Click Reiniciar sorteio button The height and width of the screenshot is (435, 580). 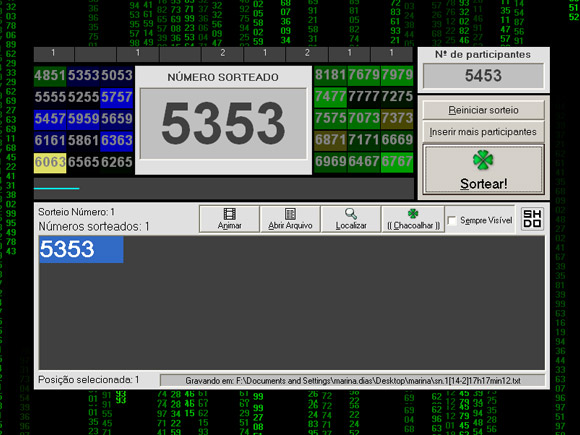point(483,110)
